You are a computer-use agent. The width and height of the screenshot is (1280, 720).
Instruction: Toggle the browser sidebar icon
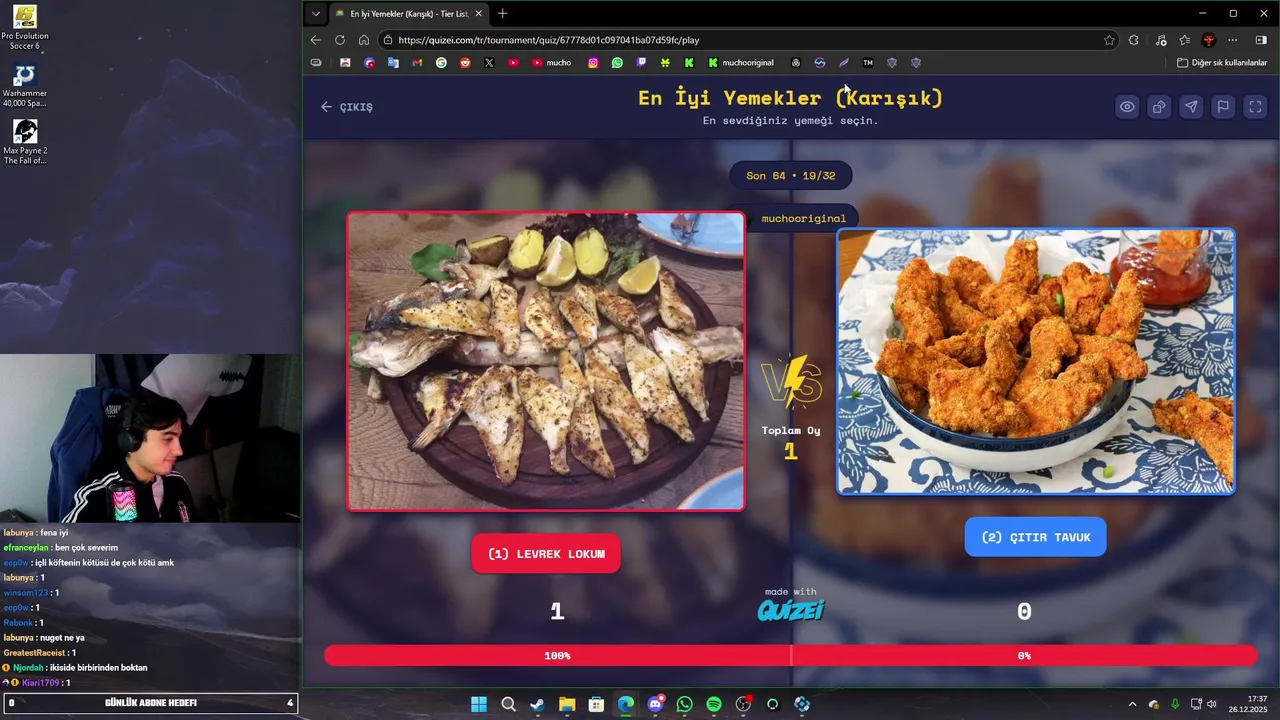tap(1260, 40)
